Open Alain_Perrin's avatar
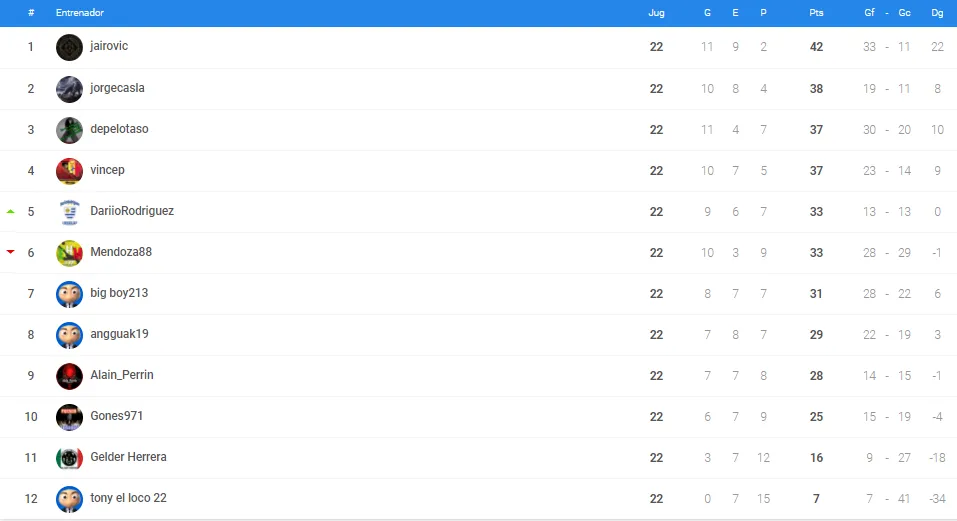 pyautogui.click(x=69, y=376)
